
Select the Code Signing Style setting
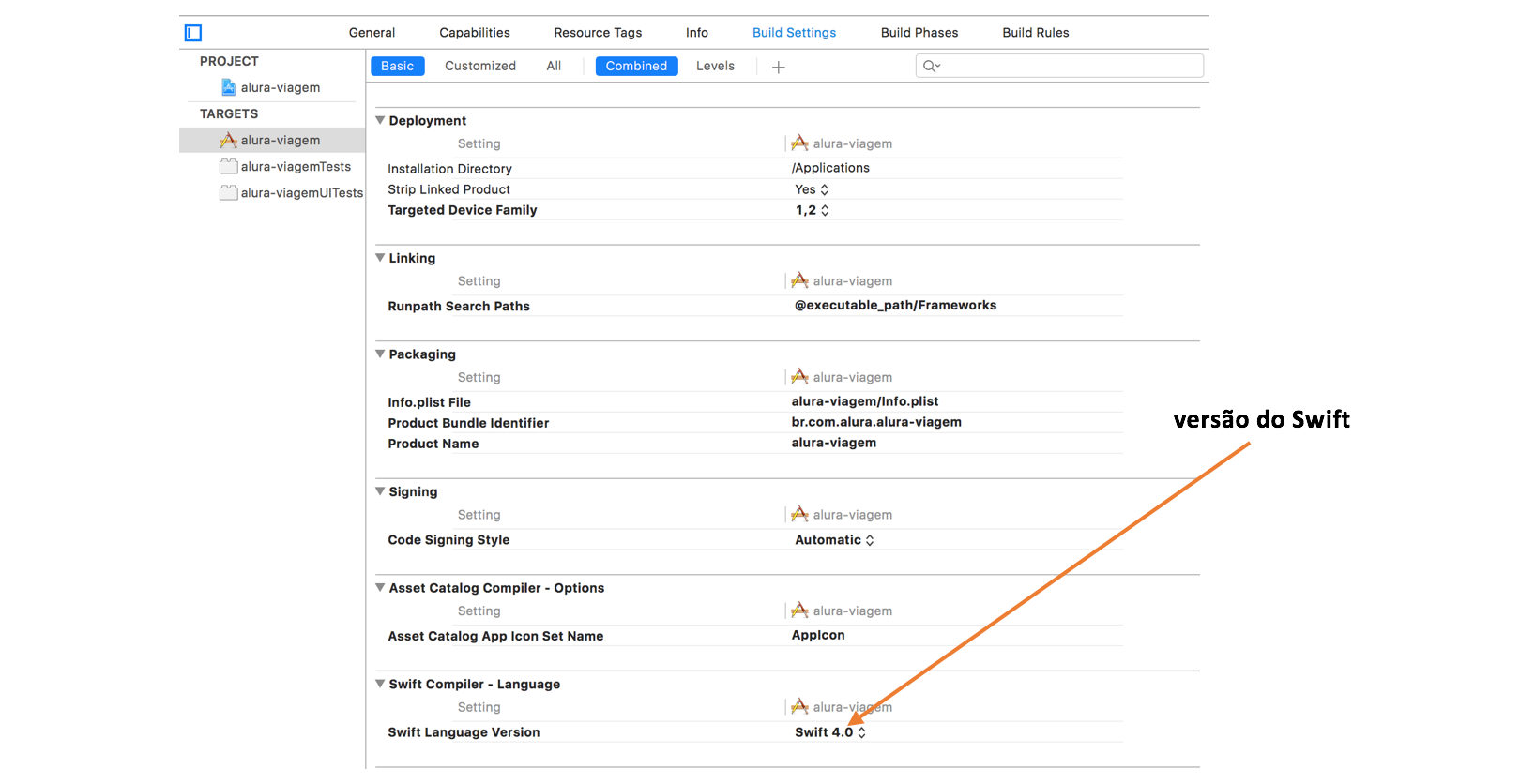(x=448, y=540)
